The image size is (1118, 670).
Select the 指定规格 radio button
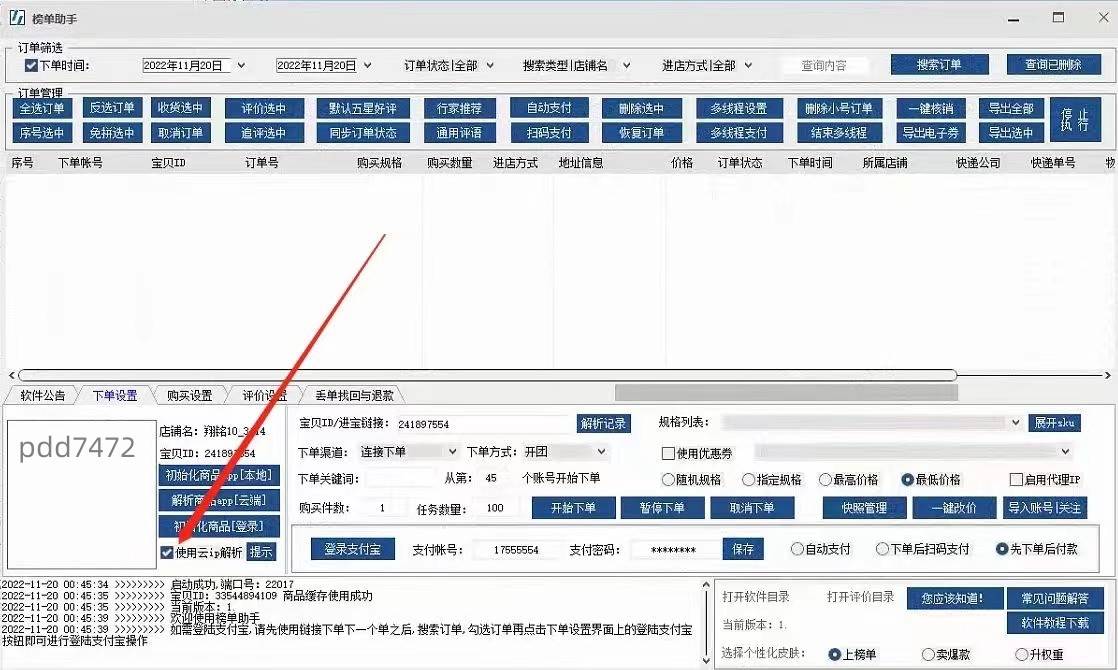click(x=748, y=480)
